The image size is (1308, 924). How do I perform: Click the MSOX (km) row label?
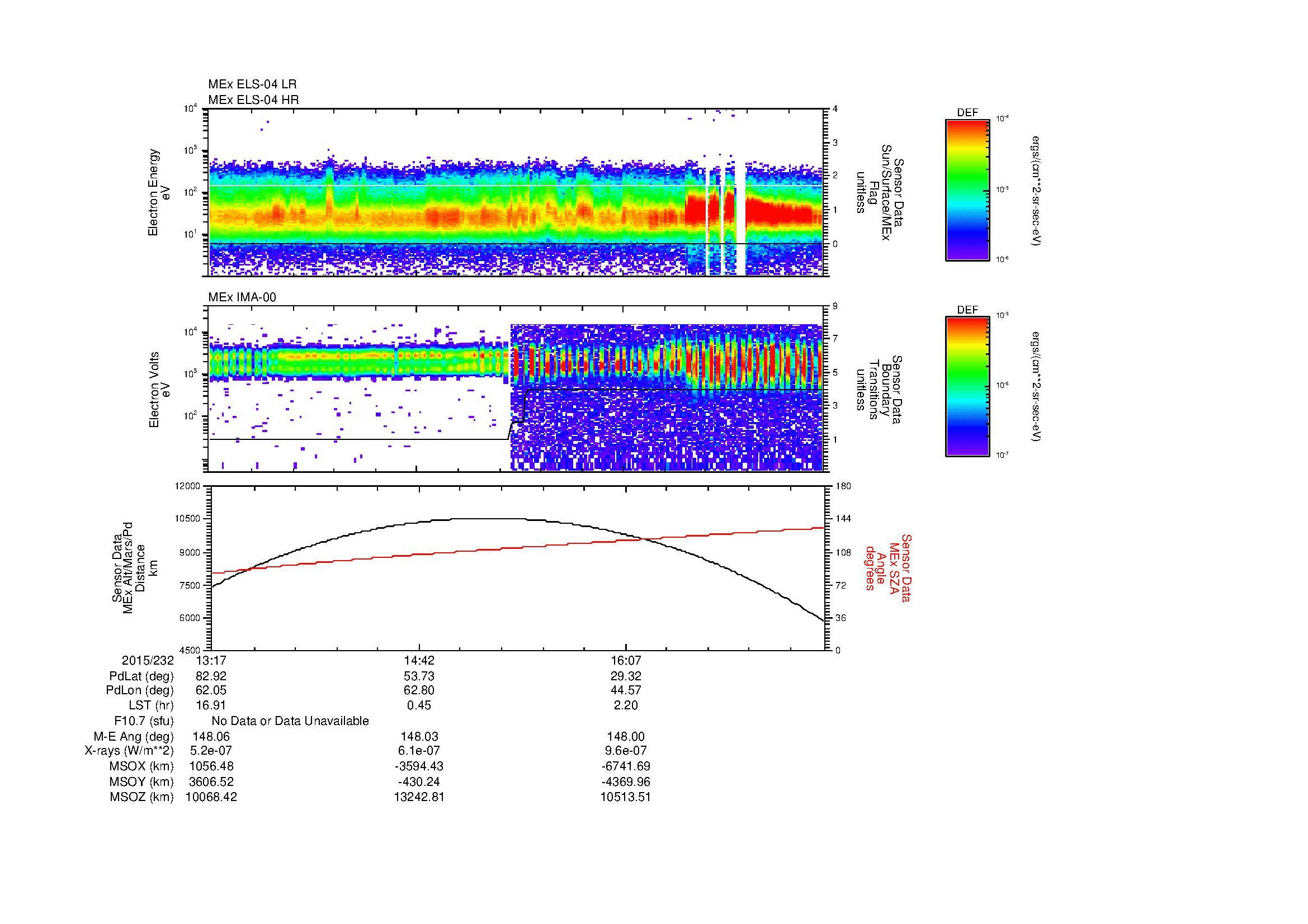click(141, 766)
